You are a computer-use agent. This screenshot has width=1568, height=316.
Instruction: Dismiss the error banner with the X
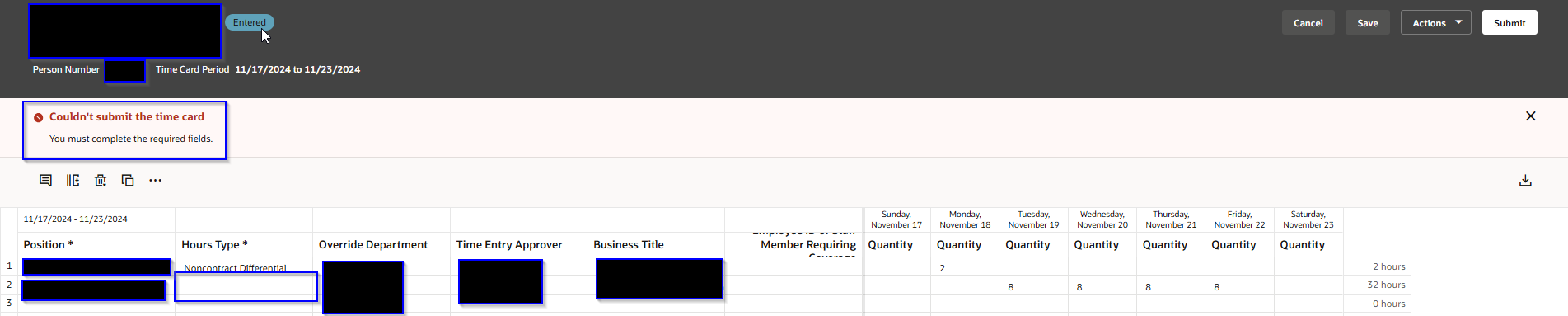tap(1530, 116)
